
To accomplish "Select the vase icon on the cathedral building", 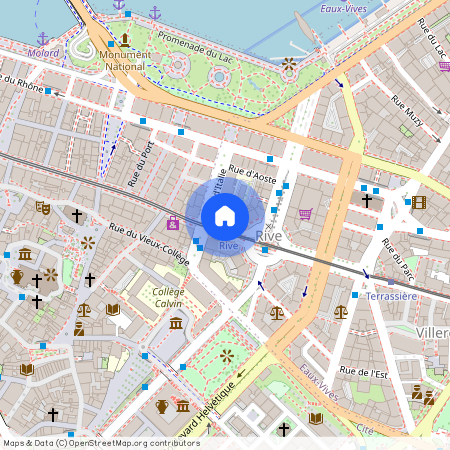I will click(x=17, y=277).
